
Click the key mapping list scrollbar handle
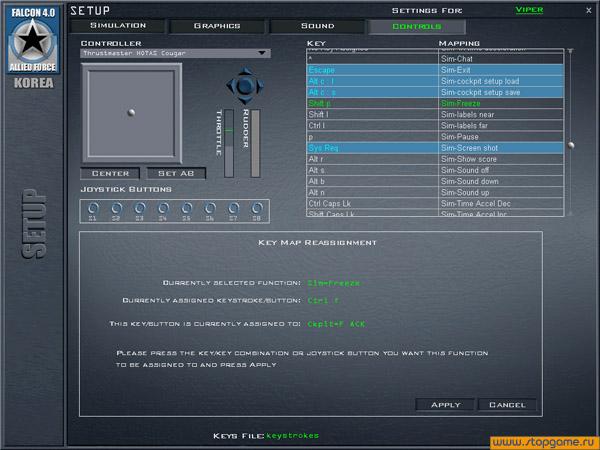pyautogui.click(x=571, y=145)
